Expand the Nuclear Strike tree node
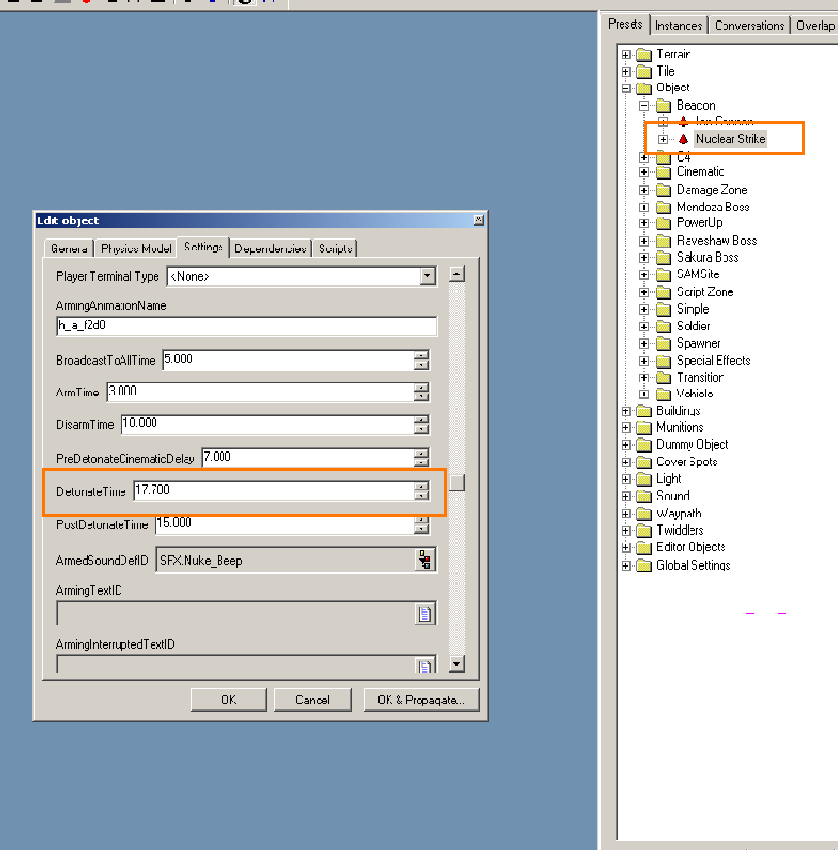Image resolution: width=838 pixels, height=850 pixels. click(662, 139)
